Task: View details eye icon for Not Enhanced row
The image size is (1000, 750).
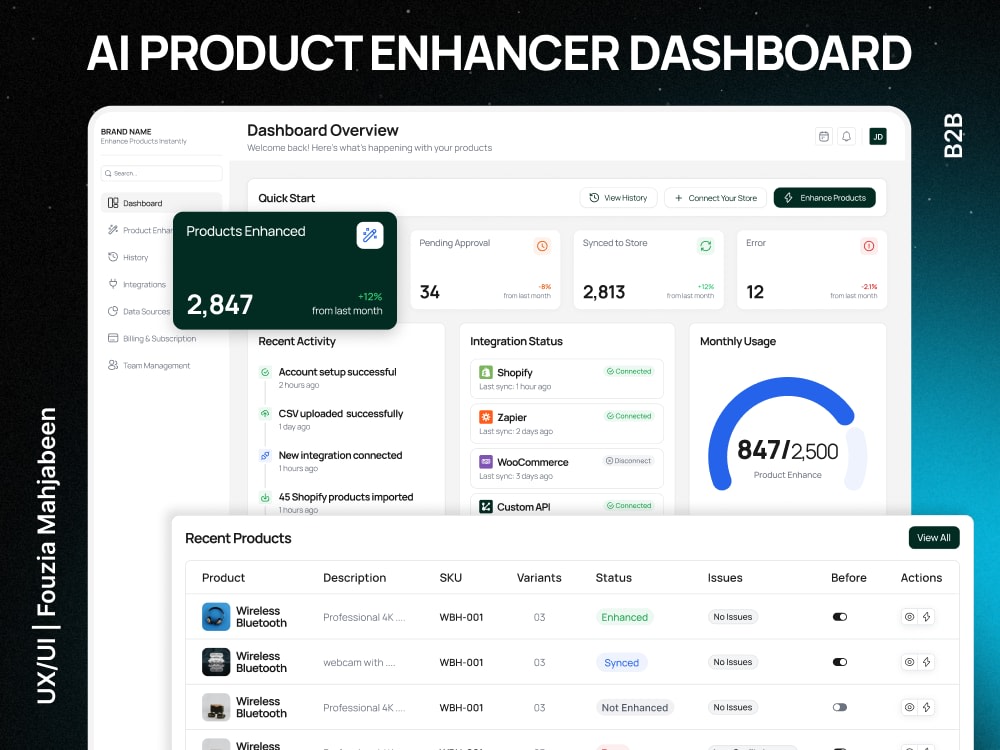Action: (909, 707)
